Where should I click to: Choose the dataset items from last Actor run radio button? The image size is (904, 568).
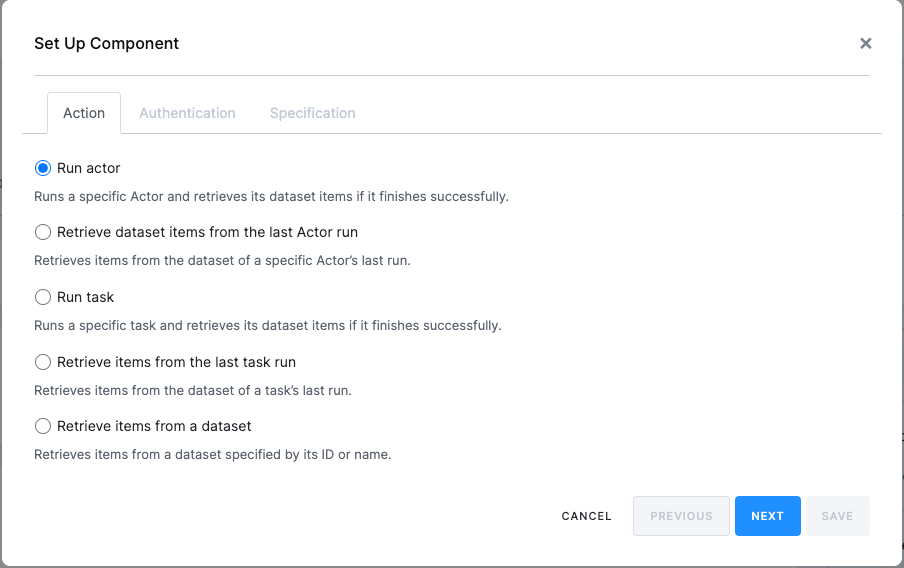tap(43, 232)
